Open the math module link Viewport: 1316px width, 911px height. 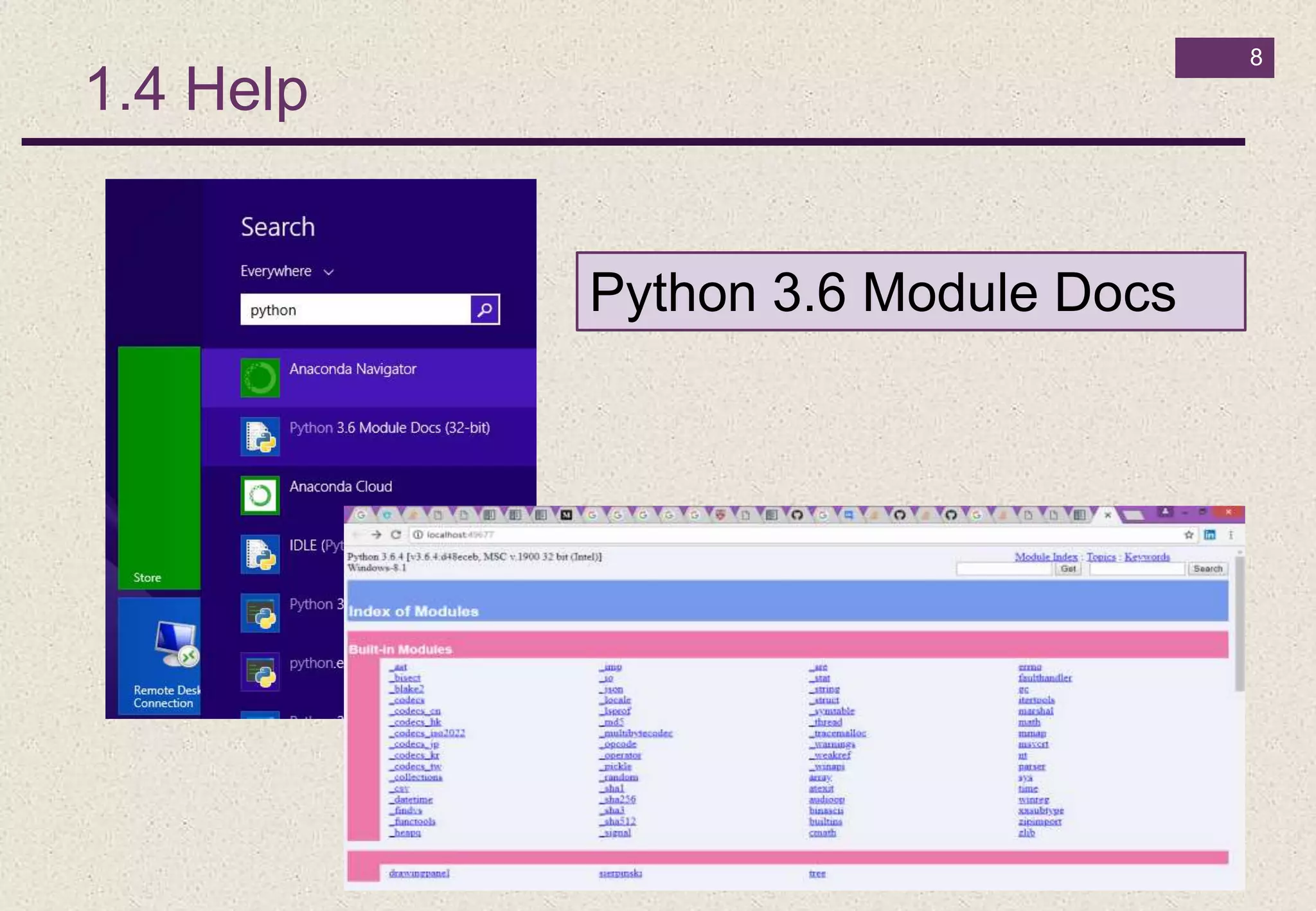(x=1029, y=722)
